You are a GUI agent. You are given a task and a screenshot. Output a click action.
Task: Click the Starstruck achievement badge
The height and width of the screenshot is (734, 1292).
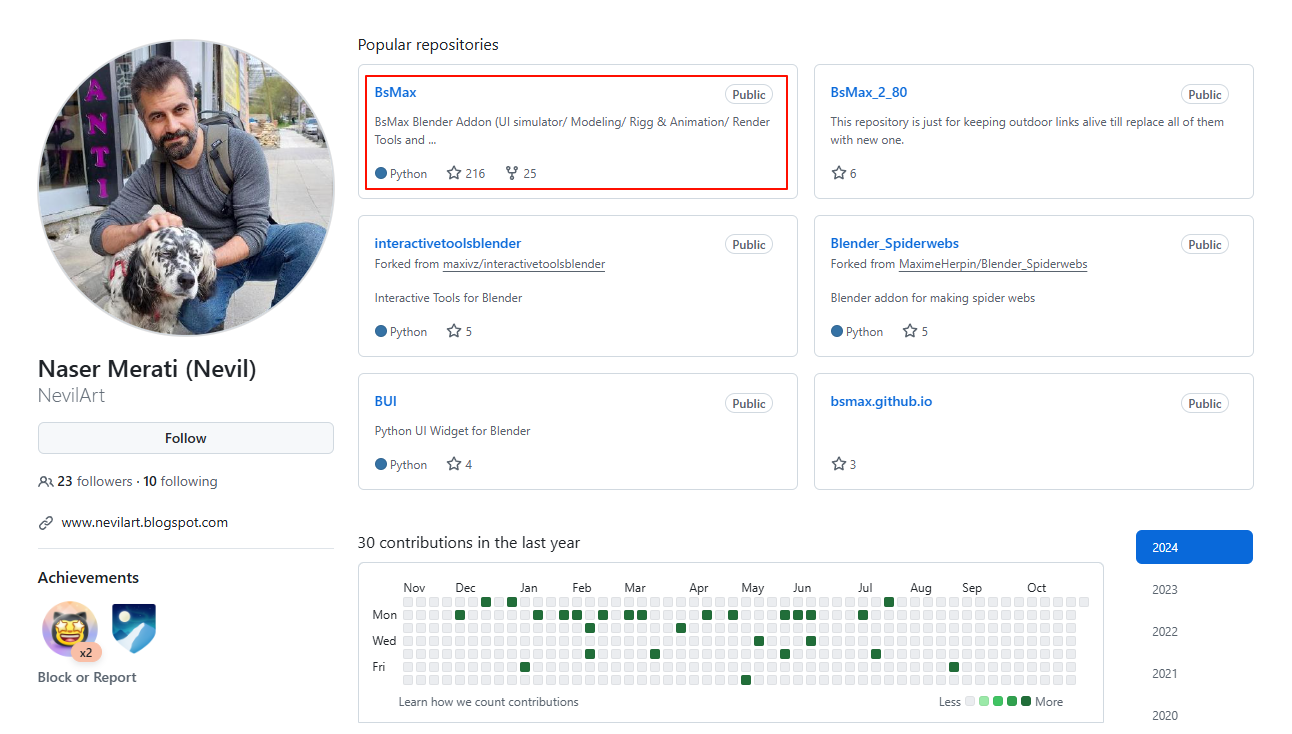pyautogui.click(x=69, y=628)
